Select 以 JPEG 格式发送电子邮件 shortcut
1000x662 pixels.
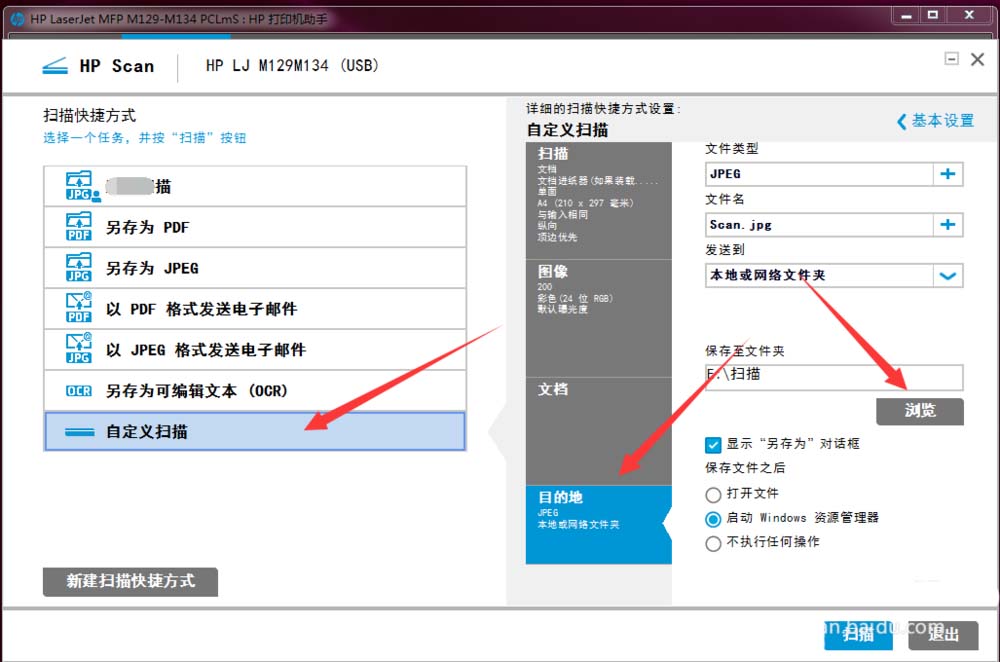tap(255, 349)
